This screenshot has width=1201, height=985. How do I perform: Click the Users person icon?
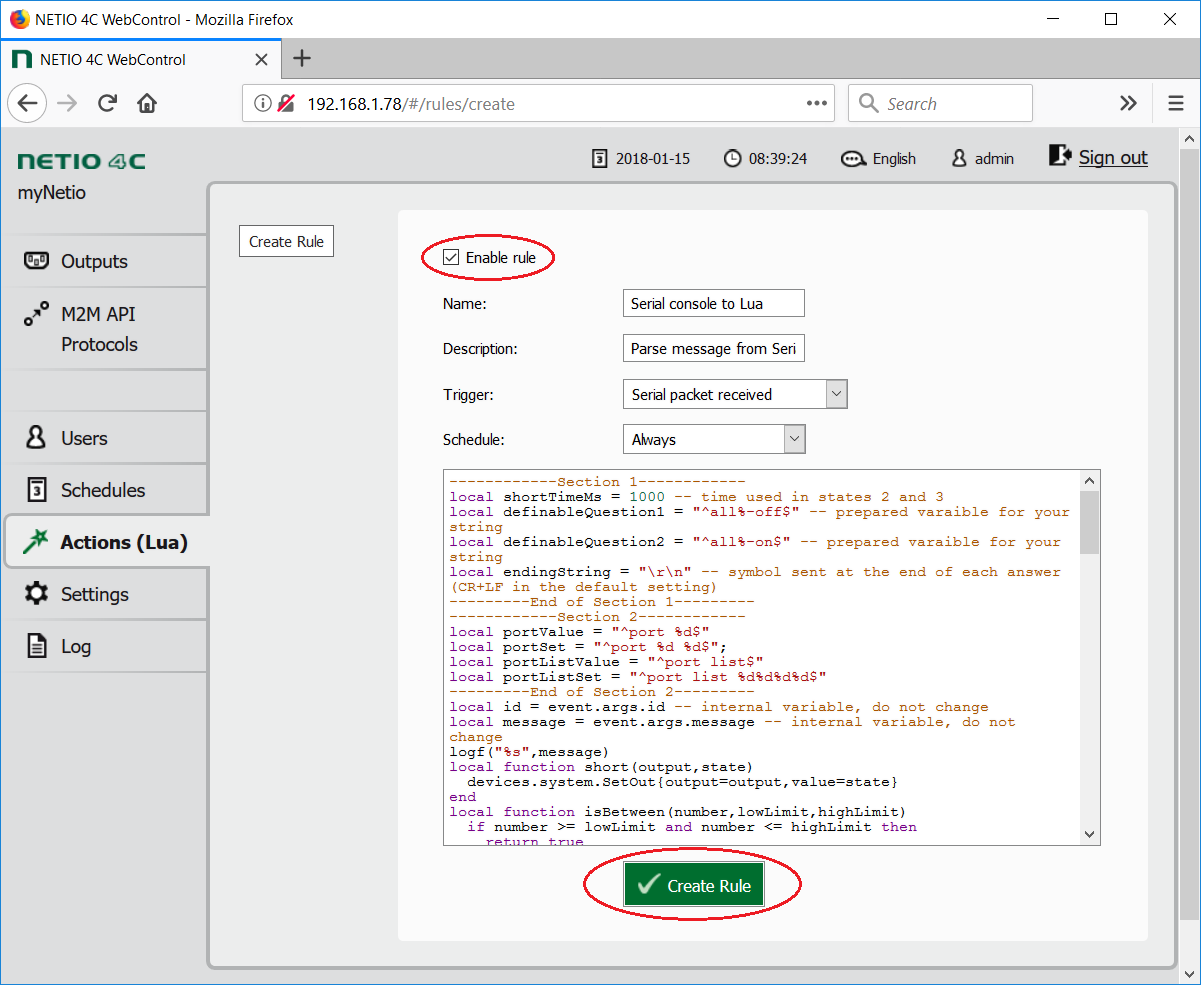[36, 438]
